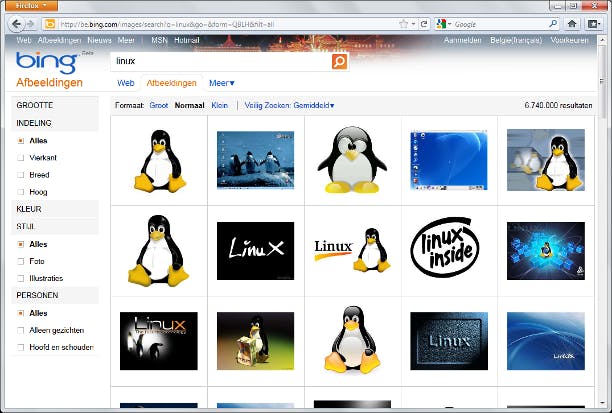The image size is (612, 413).
Task: Open the Web link in the top bar
Action: 24,40
